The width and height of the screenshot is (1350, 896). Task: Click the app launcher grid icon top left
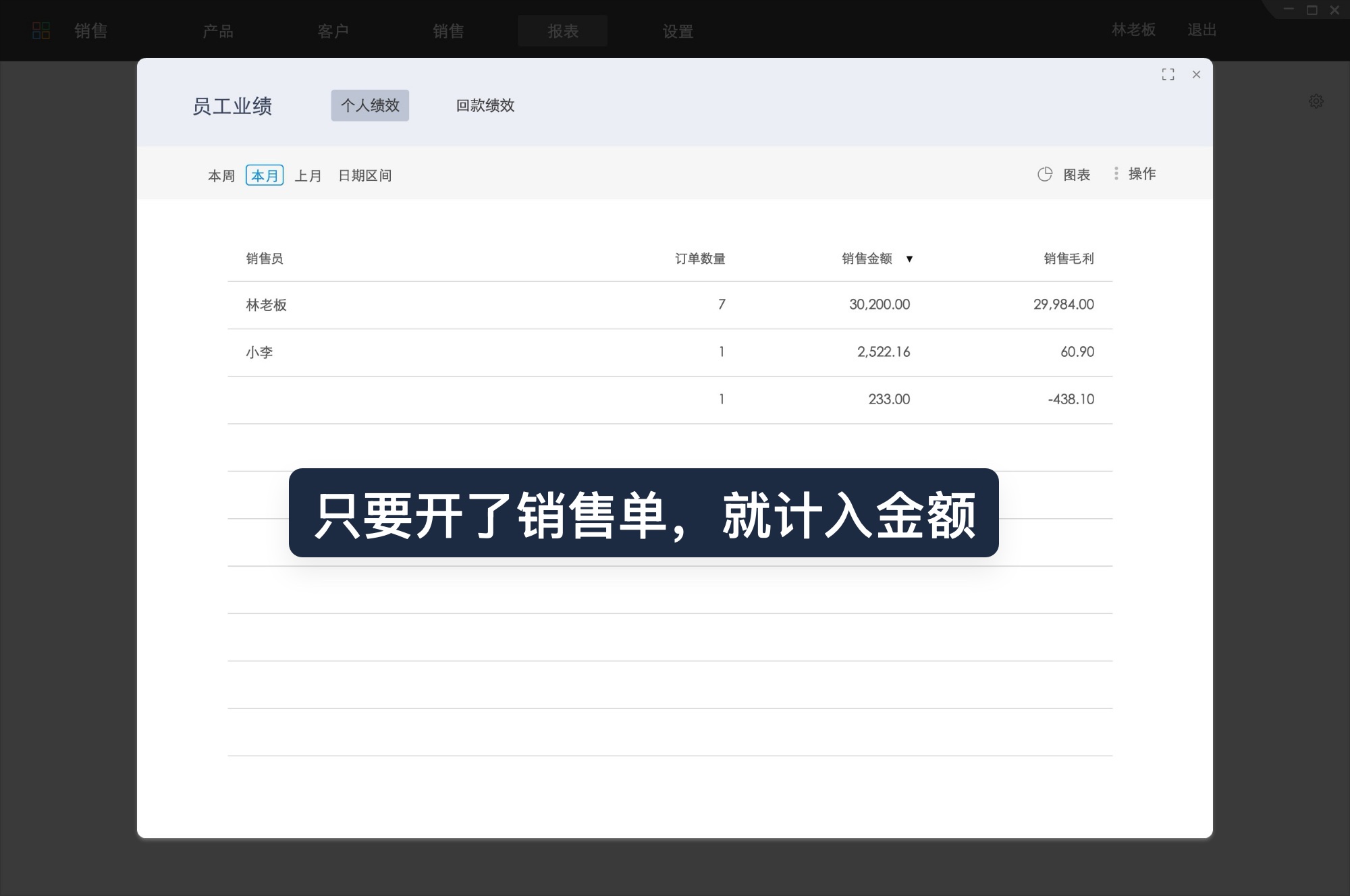pyautogui.click(x=41, y=30)
